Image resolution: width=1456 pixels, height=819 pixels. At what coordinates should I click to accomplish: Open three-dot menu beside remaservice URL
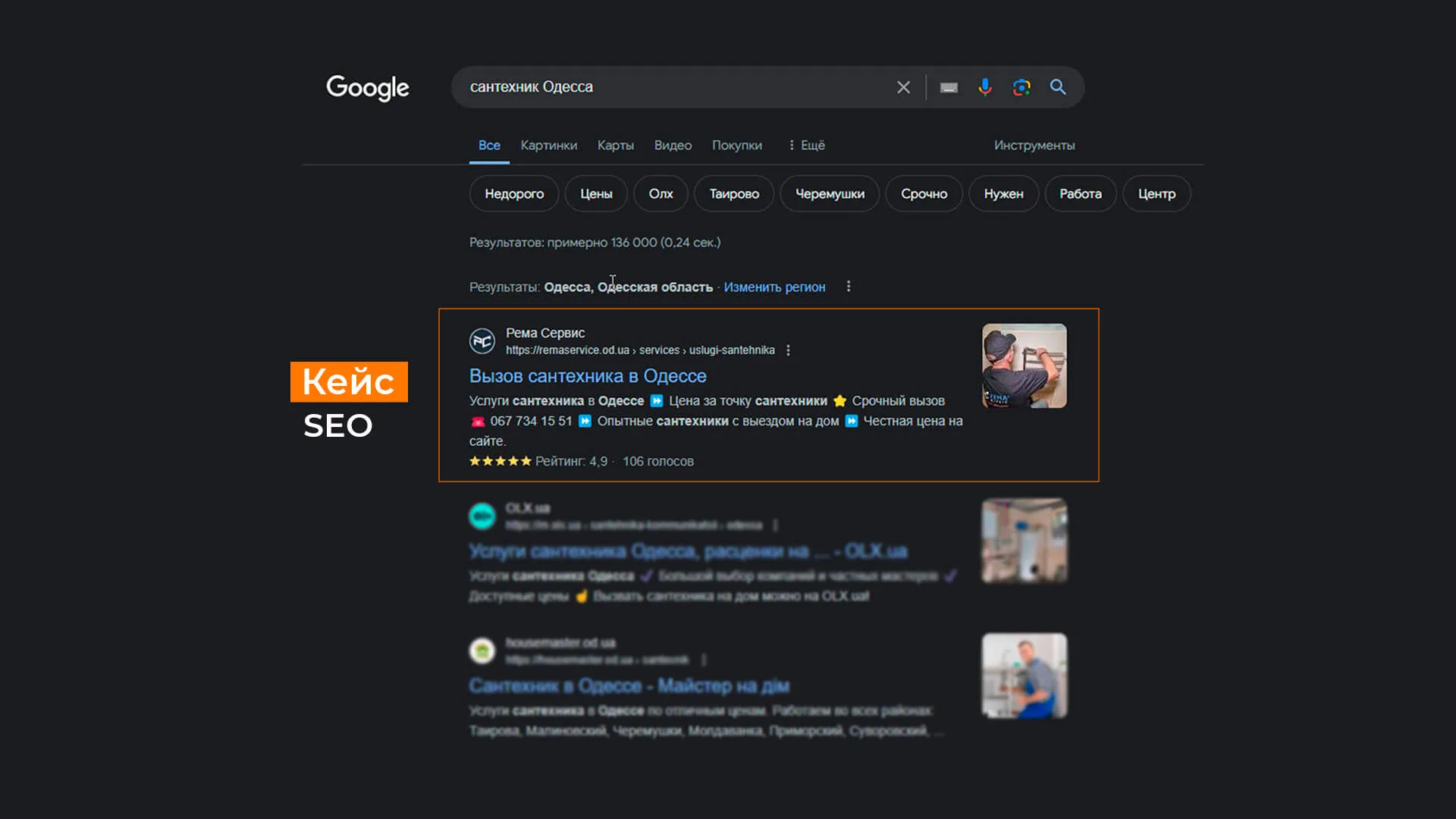pos(789,350)
